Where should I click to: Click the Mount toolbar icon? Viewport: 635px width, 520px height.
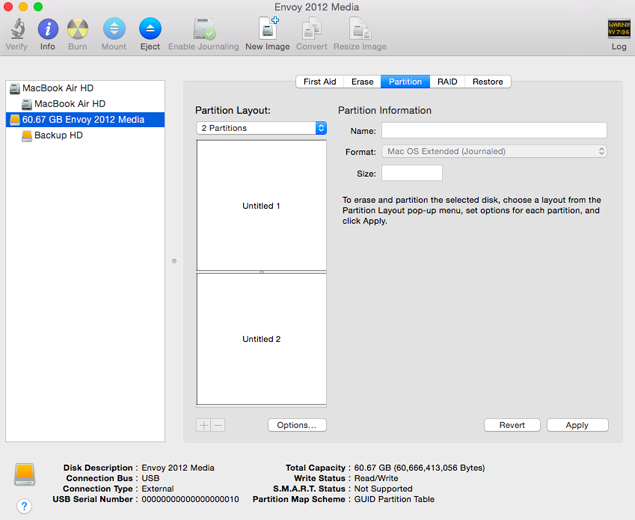coord(114,29)
